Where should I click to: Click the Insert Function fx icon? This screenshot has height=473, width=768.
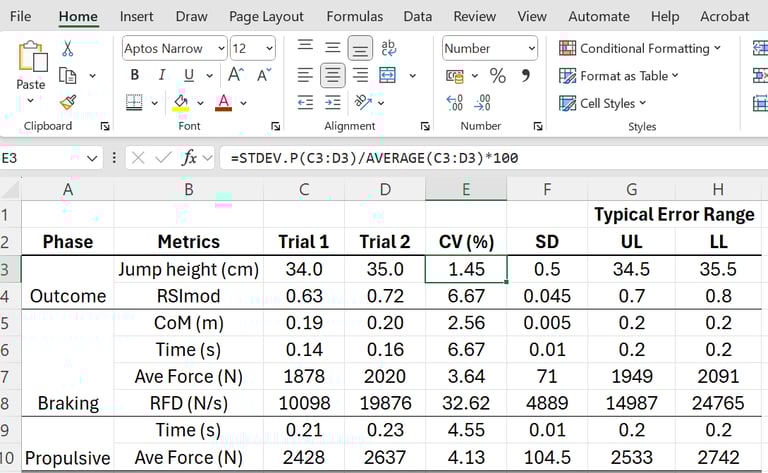click(189, 158)
